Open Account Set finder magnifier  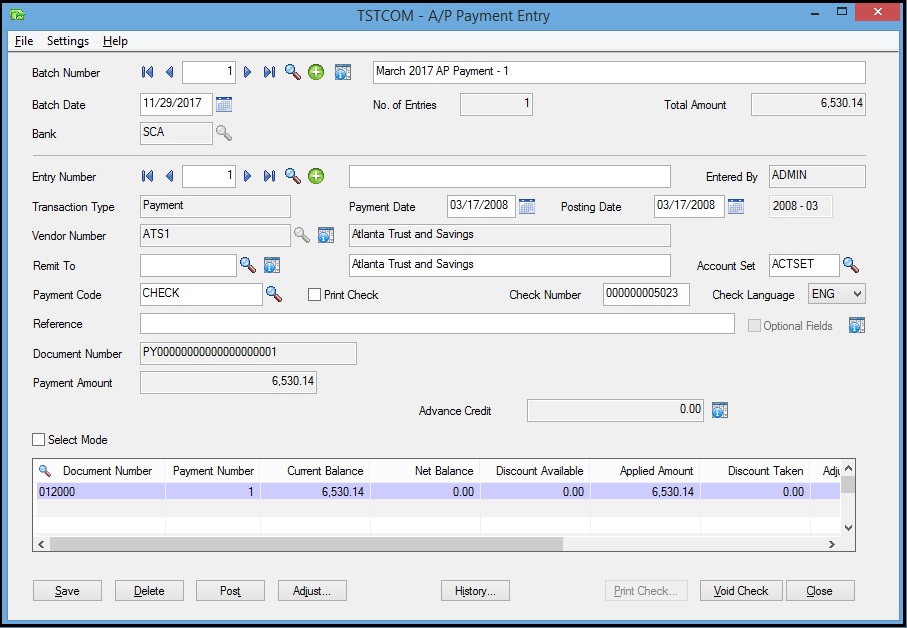[x=851, y=265]
